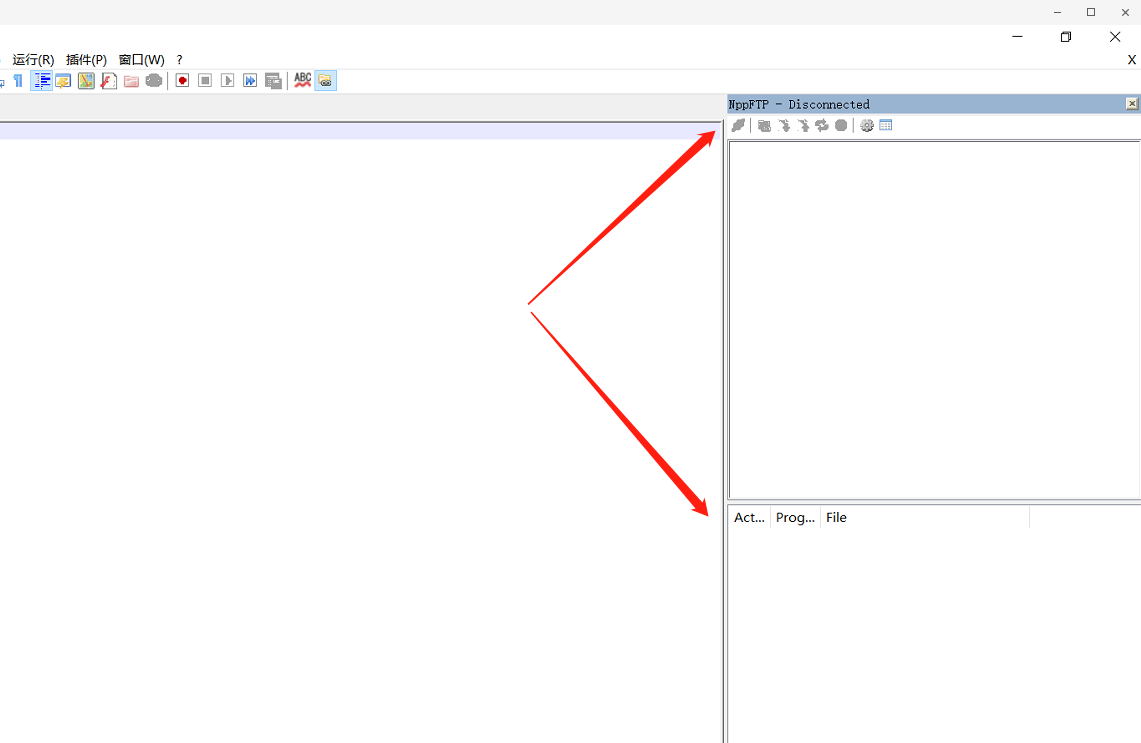Toggle word wrap
Screen dimensions: 1141x743
[x=41, y=80]
